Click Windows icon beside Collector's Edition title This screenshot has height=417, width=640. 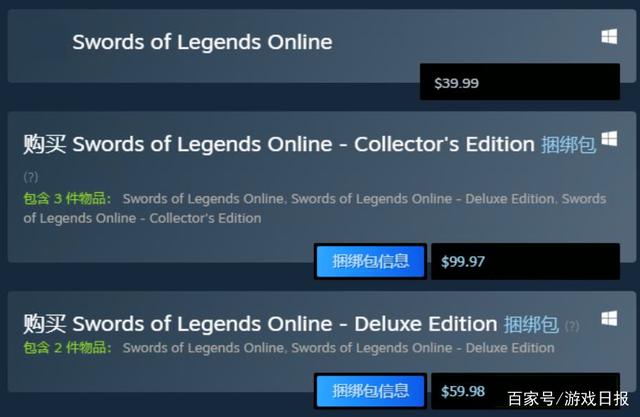click(x=609, y=138)
